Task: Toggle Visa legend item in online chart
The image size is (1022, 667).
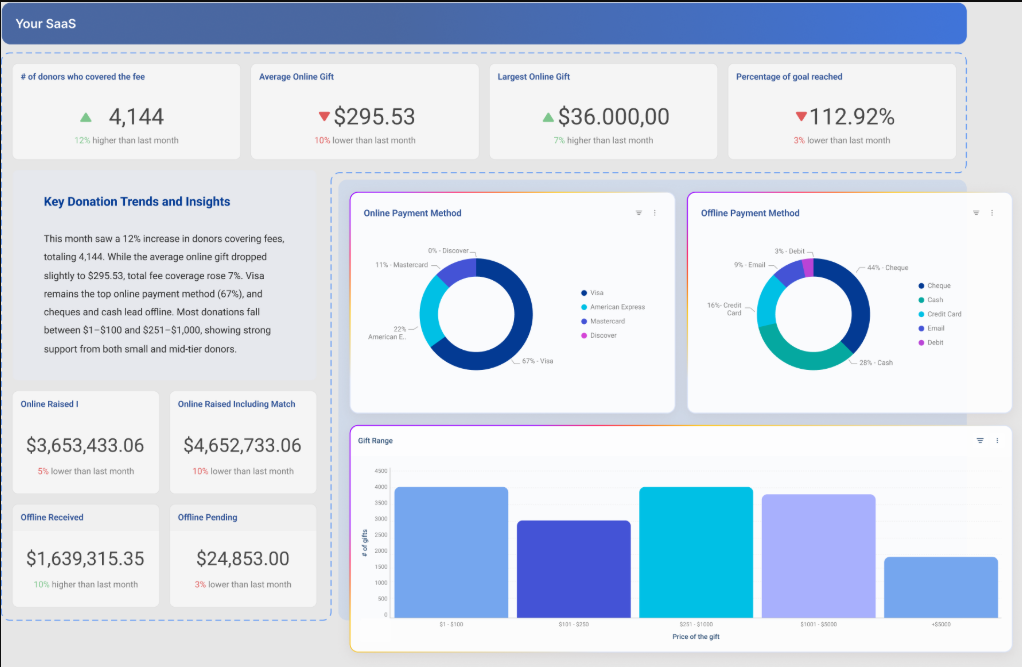Action: pos(596,293)
